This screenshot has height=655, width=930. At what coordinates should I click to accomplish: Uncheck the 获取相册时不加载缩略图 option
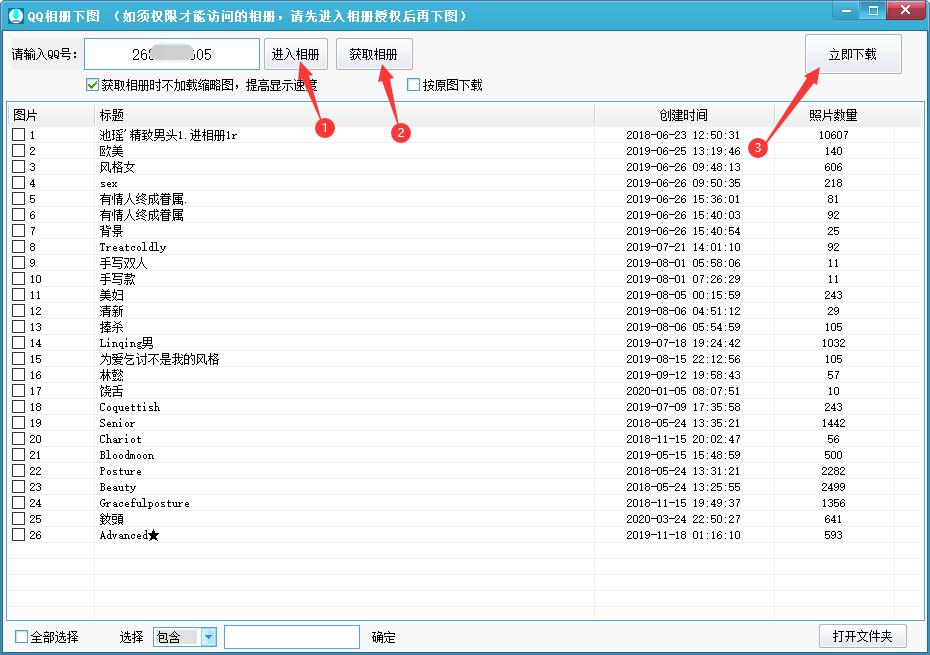click(x=90, y=84)
